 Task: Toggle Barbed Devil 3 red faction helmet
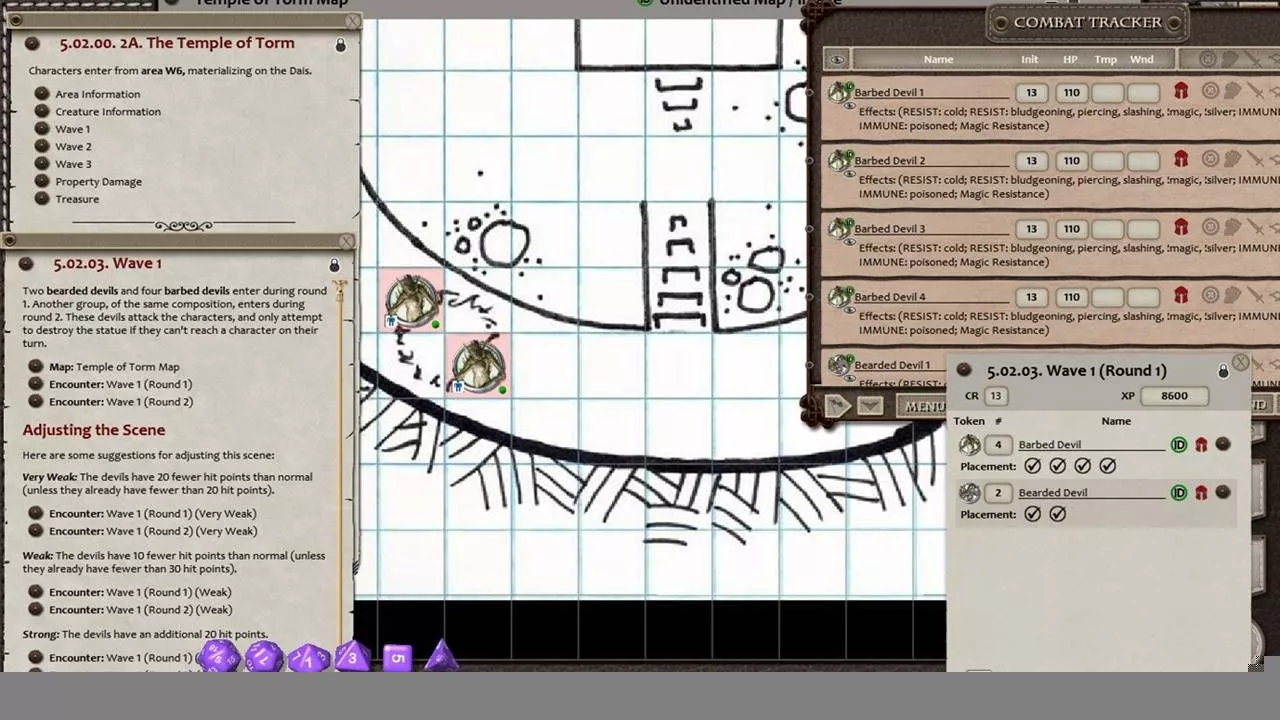(x=1181, y=228)
